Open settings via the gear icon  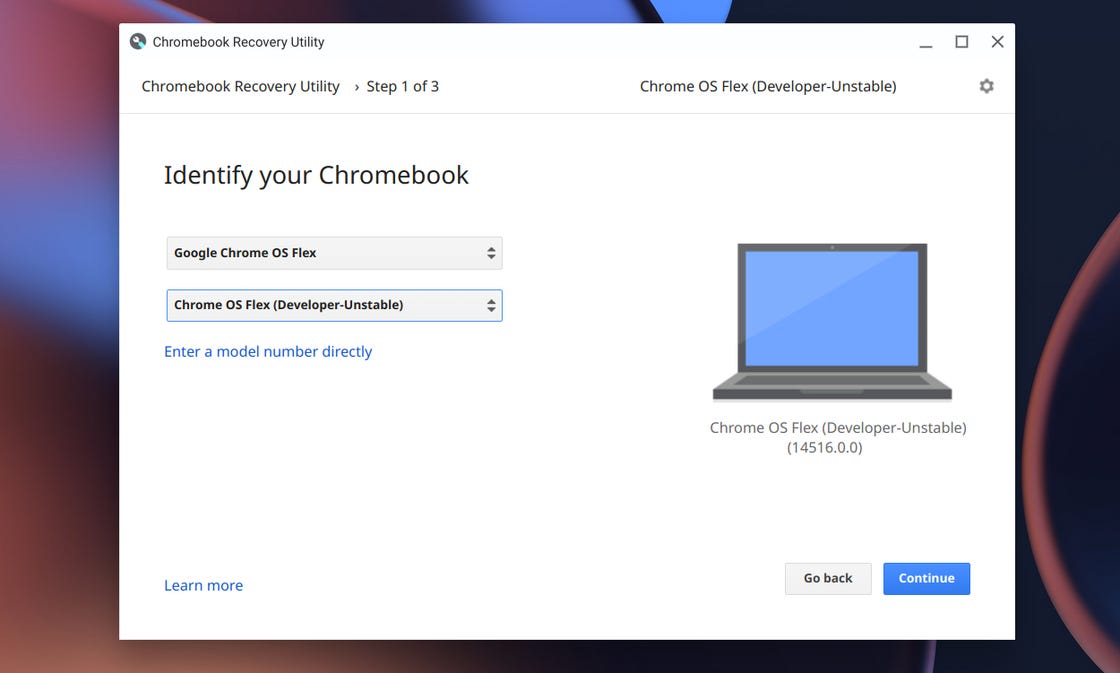pyautogui.click(x=986, y=86)
